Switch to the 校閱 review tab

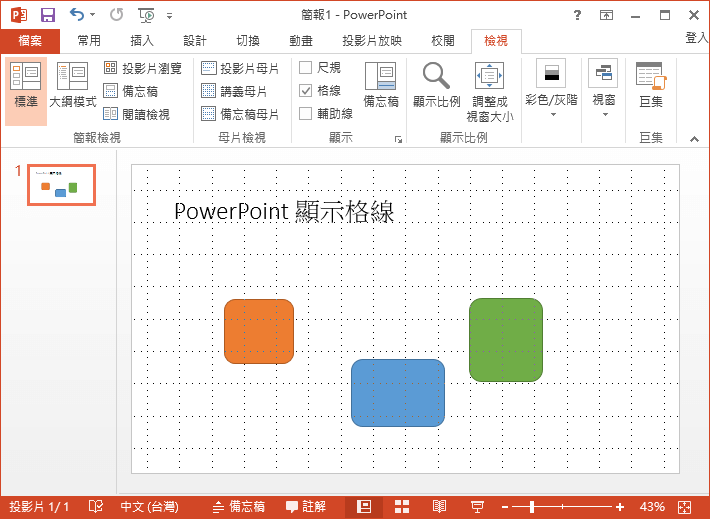tap(442, 41)
